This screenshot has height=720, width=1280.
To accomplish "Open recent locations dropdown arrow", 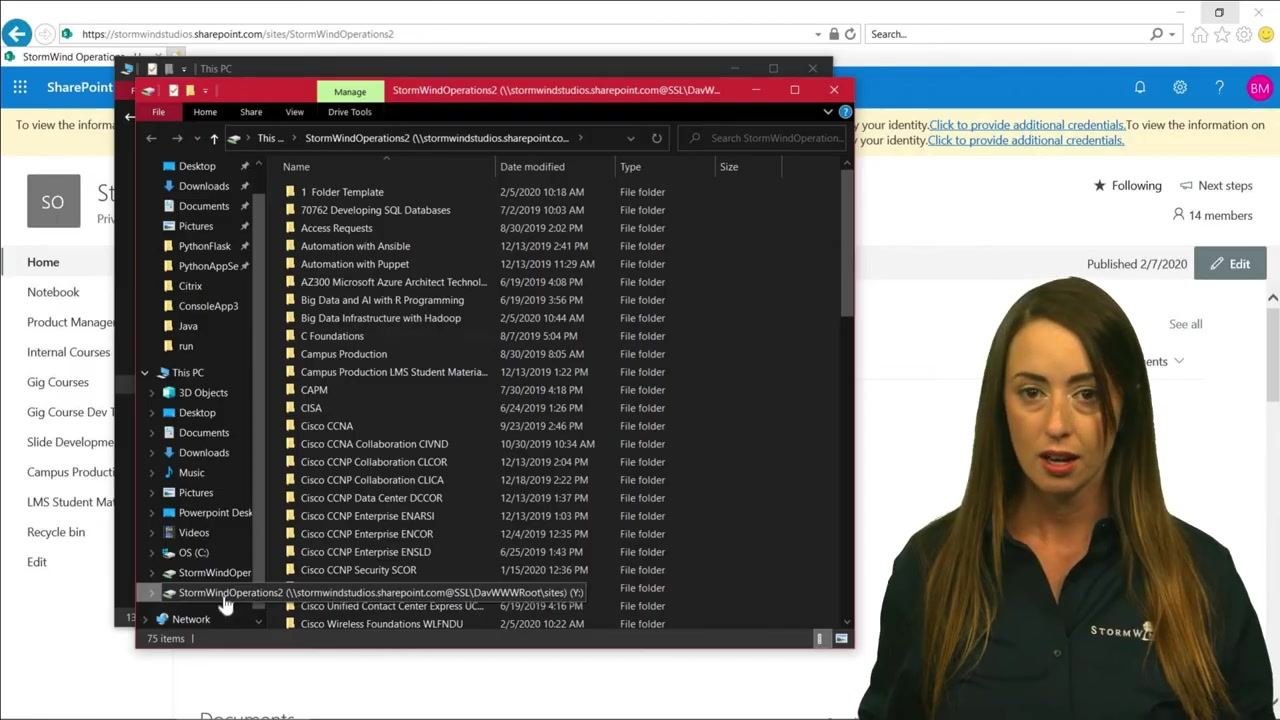I will 196,138.
